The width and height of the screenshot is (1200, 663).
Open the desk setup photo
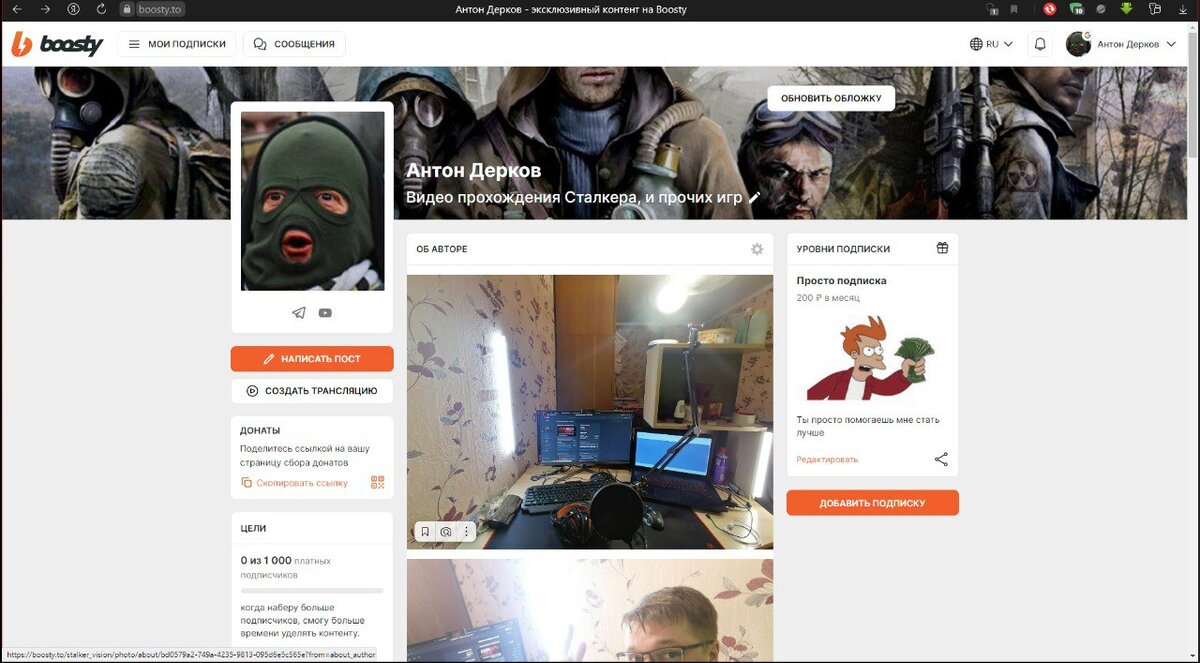pyautogui.click(x=590, y=412)
